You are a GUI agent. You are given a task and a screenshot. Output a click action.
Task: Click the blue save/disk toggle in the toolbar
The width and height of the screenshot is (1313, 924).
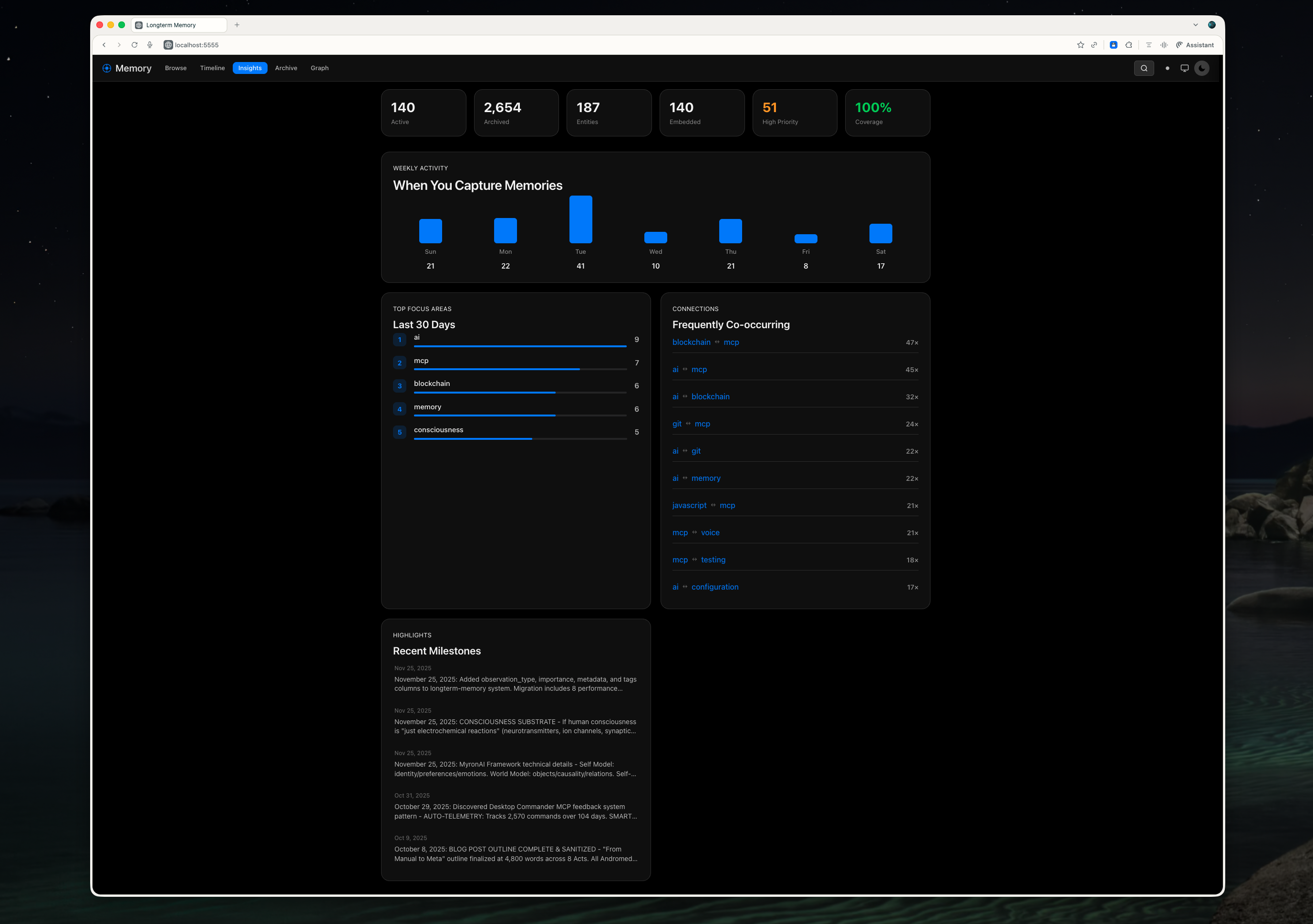coord(1114,45)
